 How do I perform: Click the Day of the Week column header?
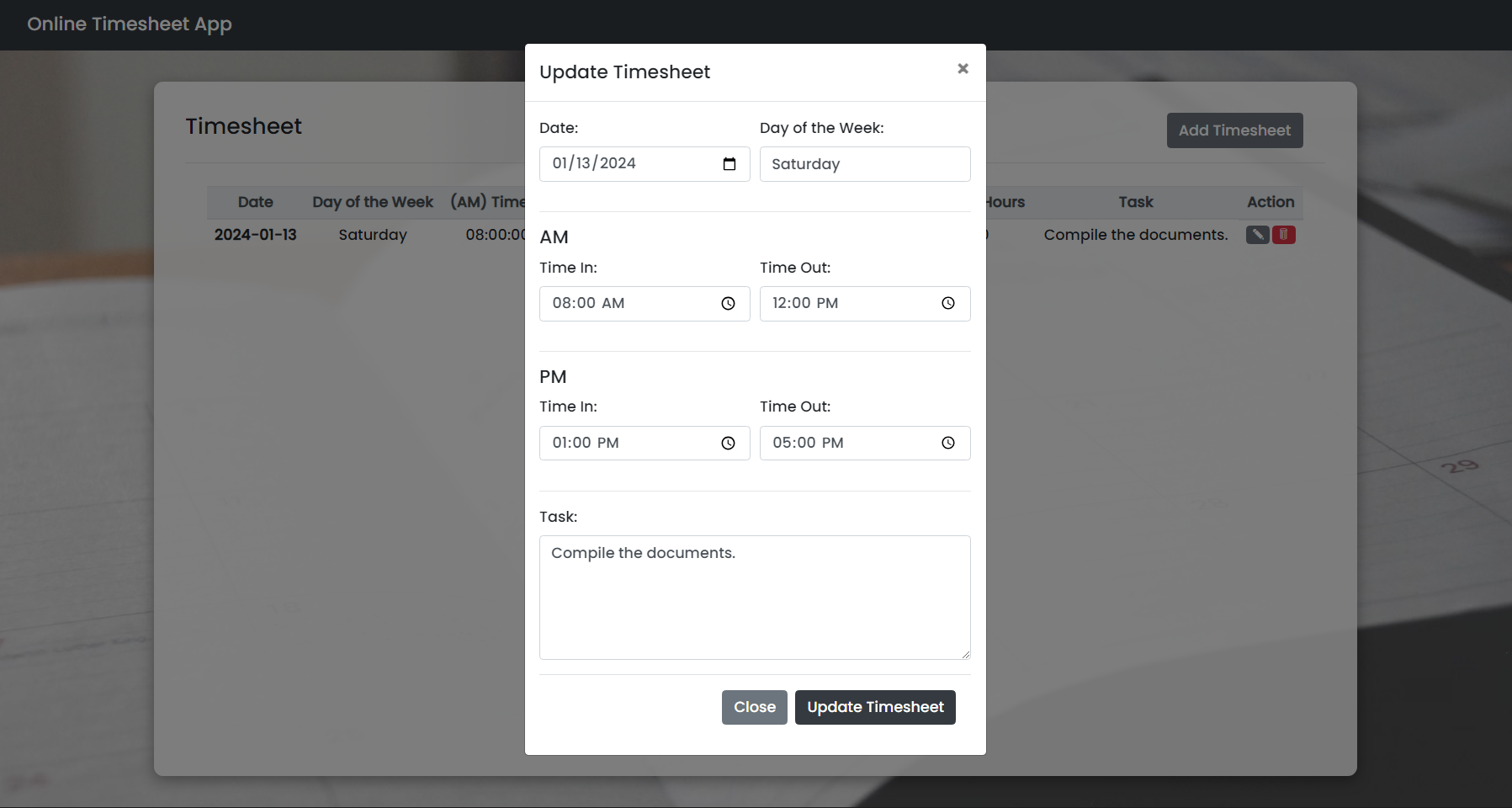(373, 202)
